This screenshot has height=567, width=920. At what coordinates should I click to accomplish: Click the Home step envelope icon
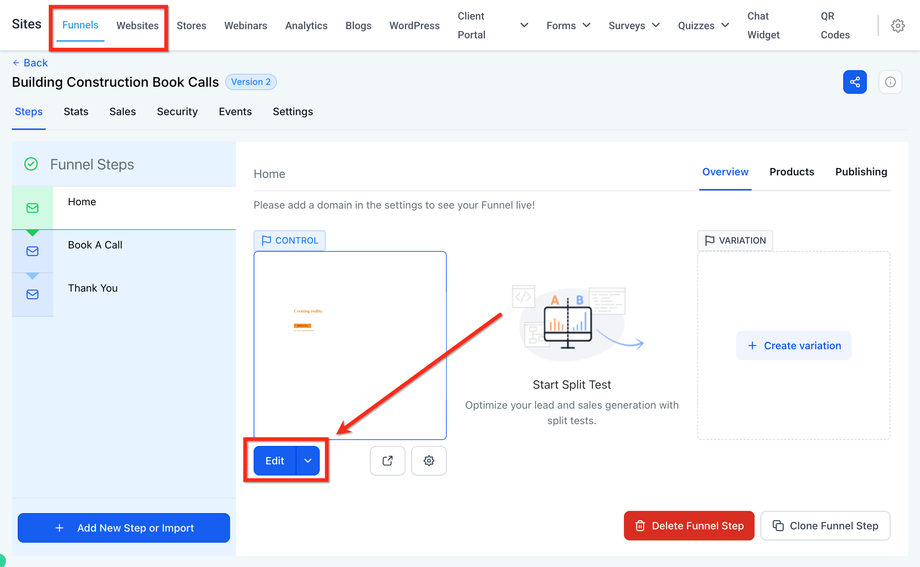[32, 208]
